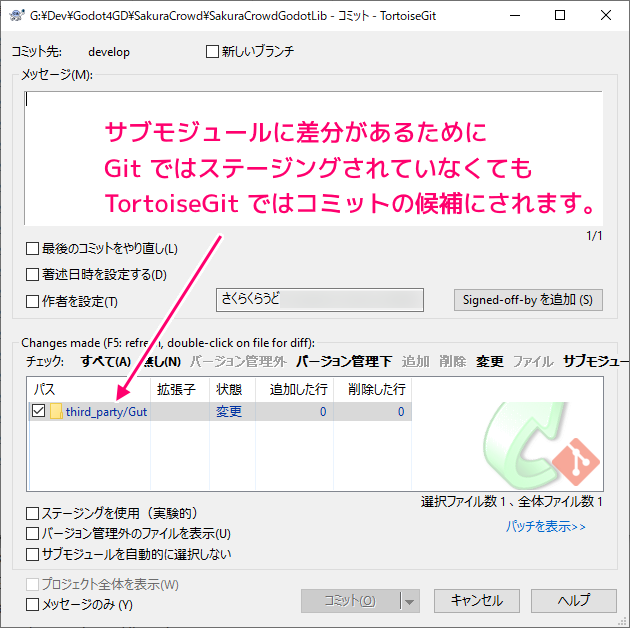Click the folder icon beside third_party/Gut

point(56,411)
